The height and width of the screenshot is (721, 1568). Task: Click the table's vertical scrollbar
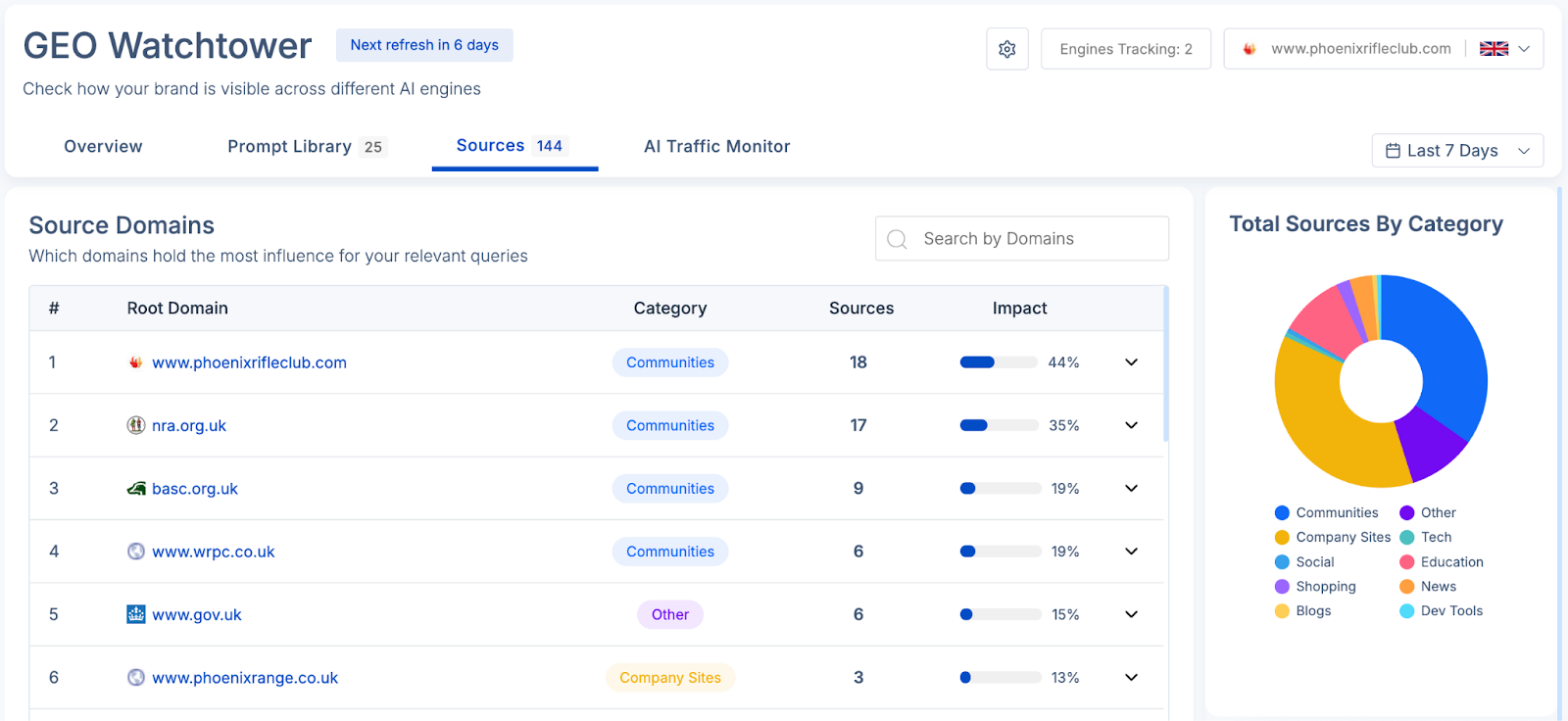[x=1166, y=363]
